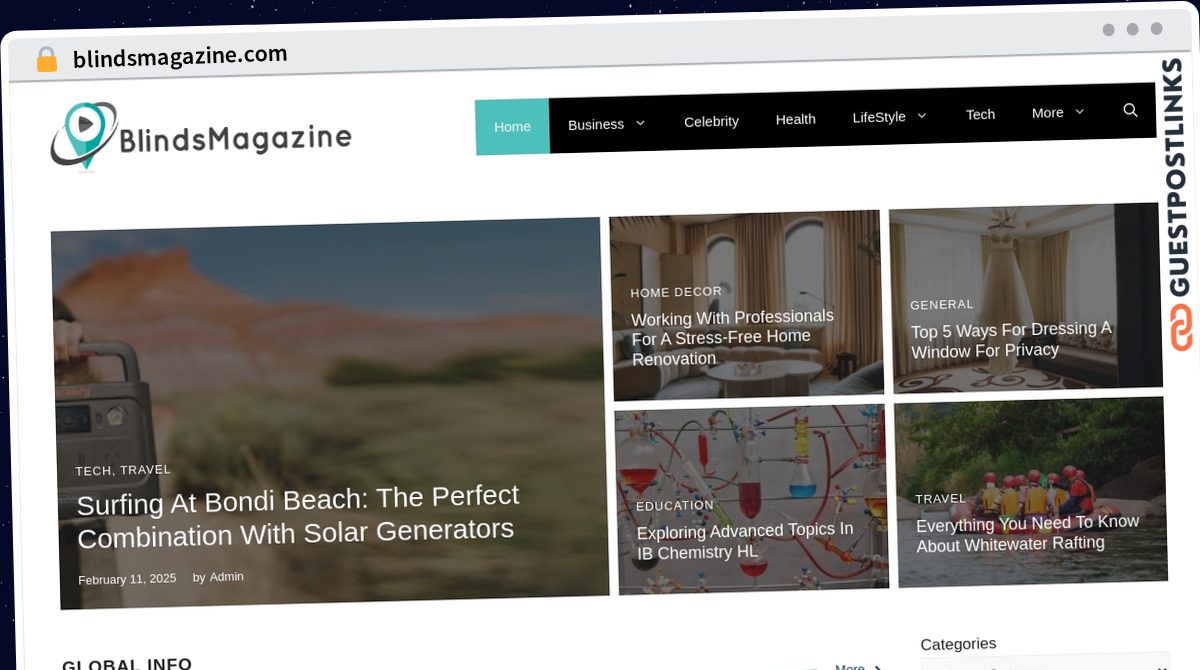
Task: Go to the Home tab
Action: coord(512,126)
